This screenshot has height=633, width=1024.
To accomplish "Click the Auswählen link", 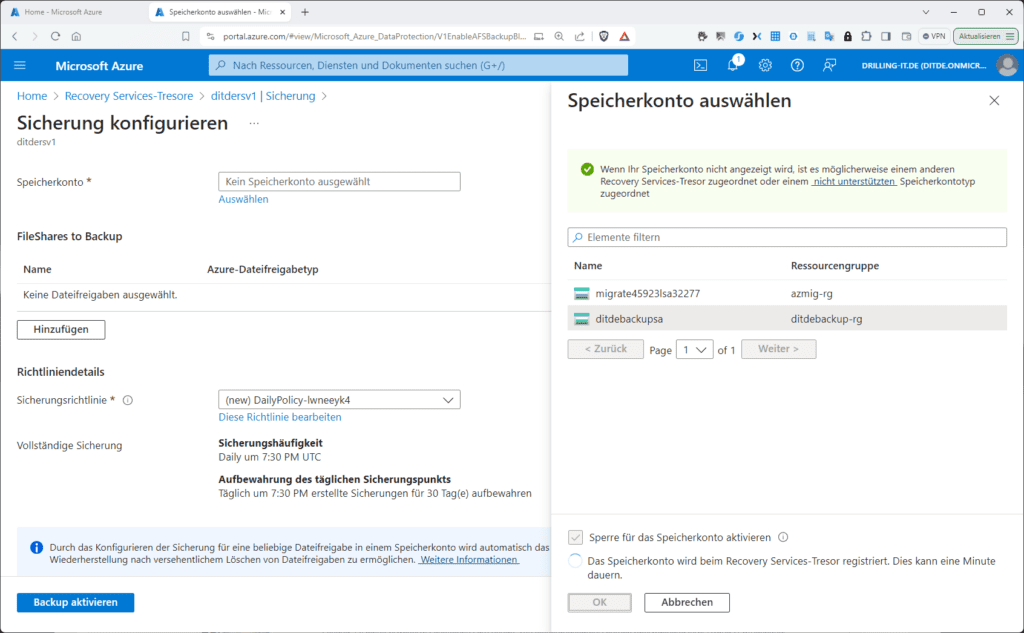I will pos(244,199).
